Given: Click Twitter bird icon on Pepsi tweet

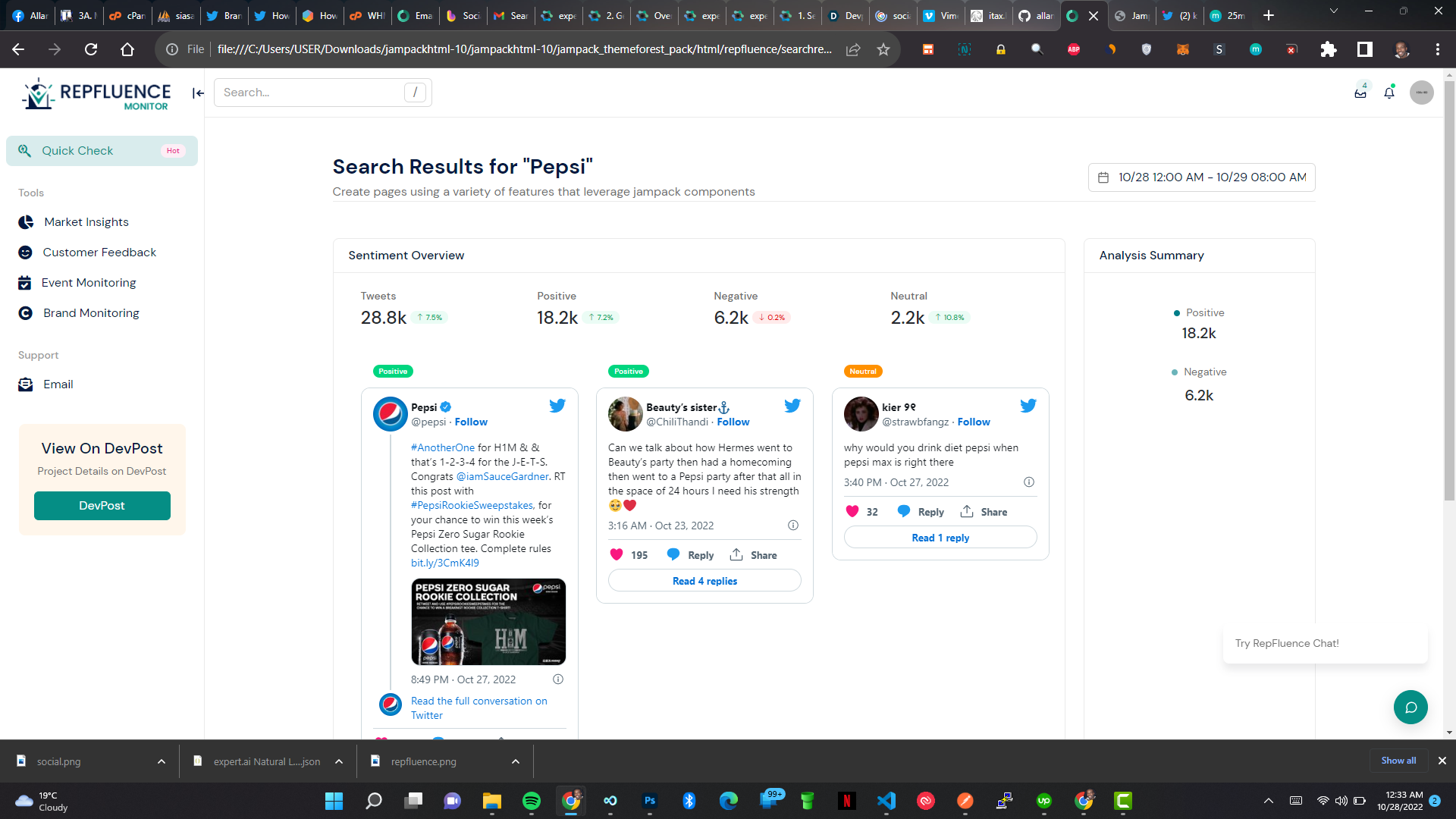Looking at the screenshot, I should pyautogui.click(x=557, y=406).
